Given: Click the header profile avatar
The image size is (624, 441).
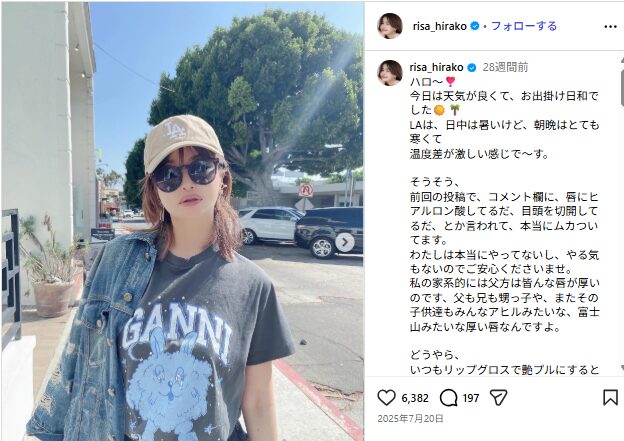Looking at the screenshot, I should coord(390,26).
